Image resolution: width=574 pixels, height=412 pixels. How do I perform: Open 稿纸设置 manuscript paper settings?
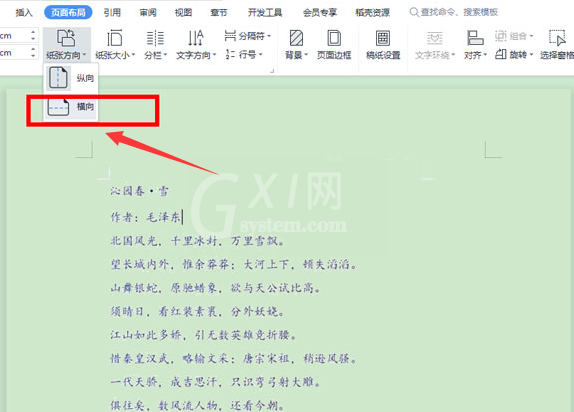click(383, 45)
